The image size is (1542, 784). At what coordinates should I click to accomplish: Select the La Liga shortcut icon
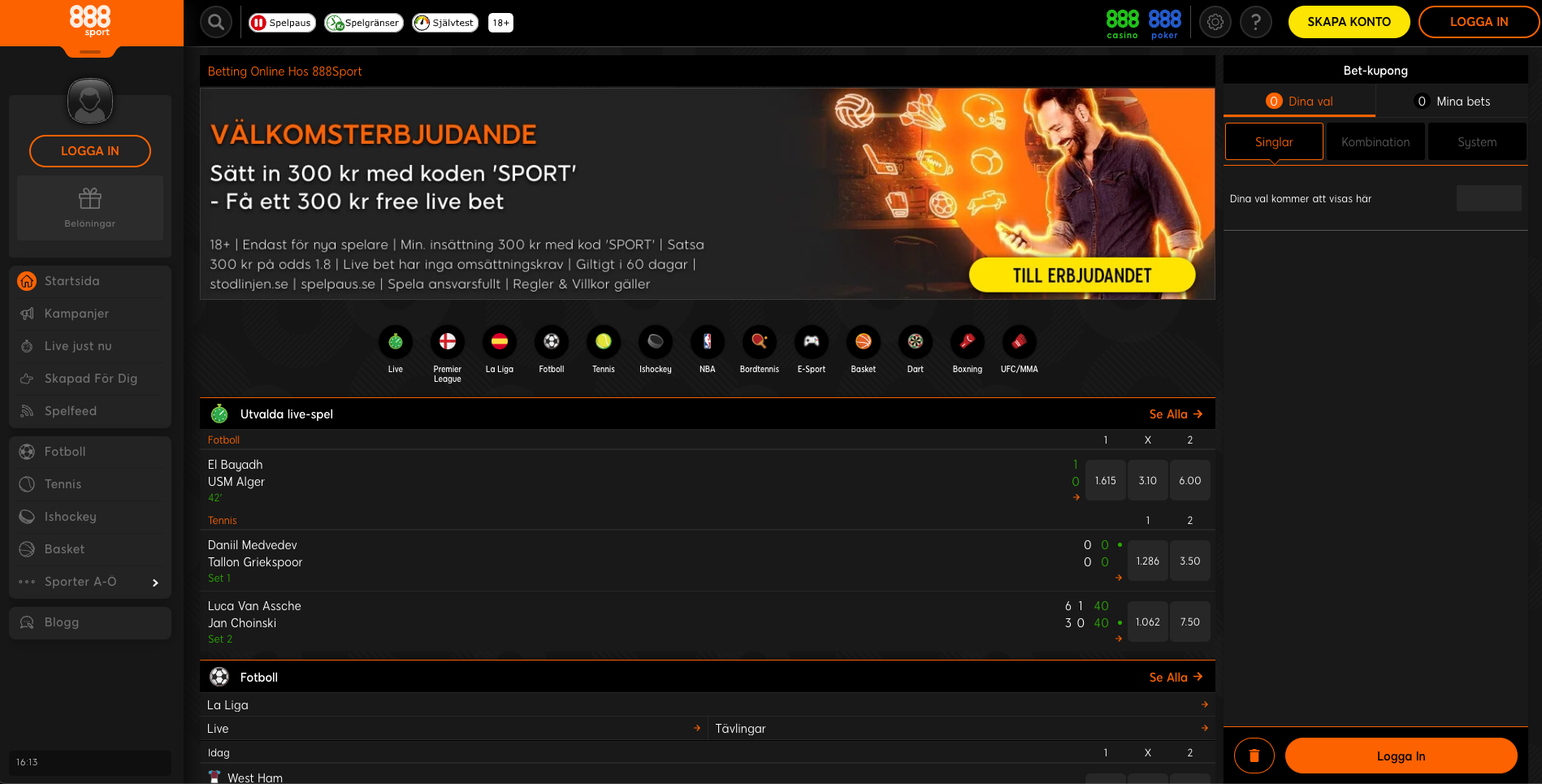[500, 342]
